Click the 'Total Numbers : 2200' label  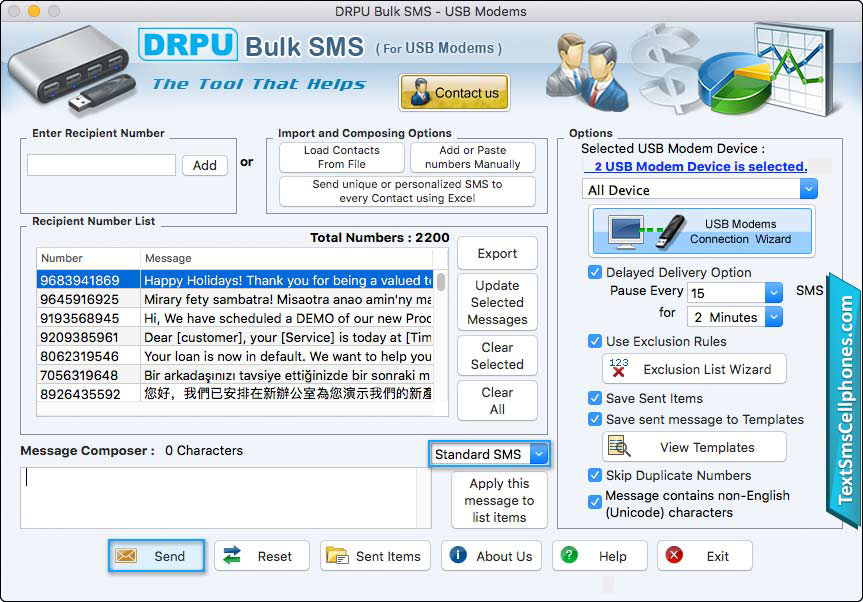coord(380,237)
